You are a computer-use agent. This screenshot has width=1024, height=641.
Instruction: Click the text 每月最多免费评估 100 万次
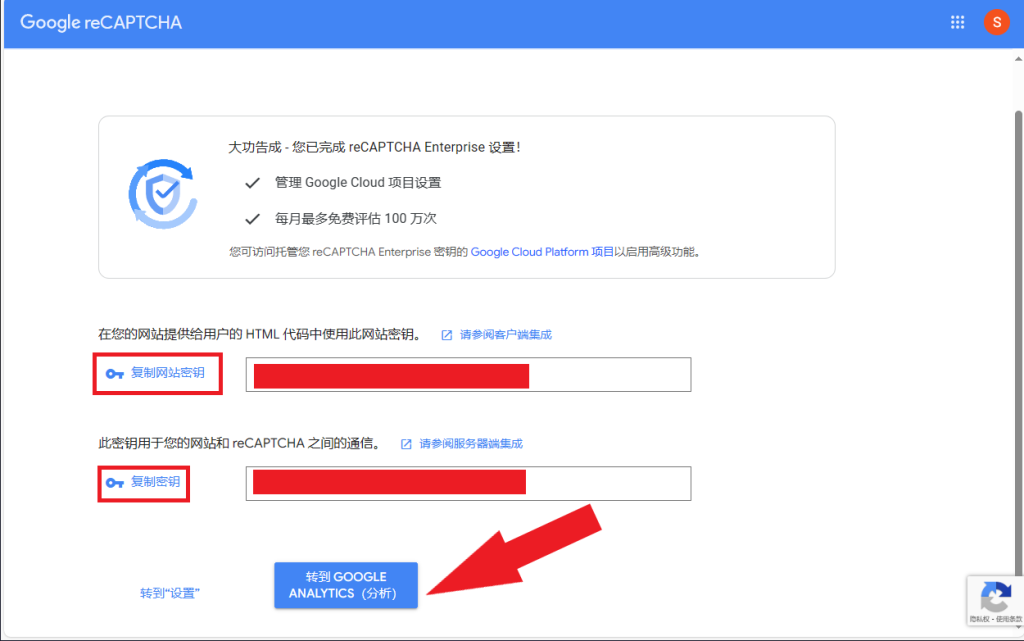click(x=356, y=219)
